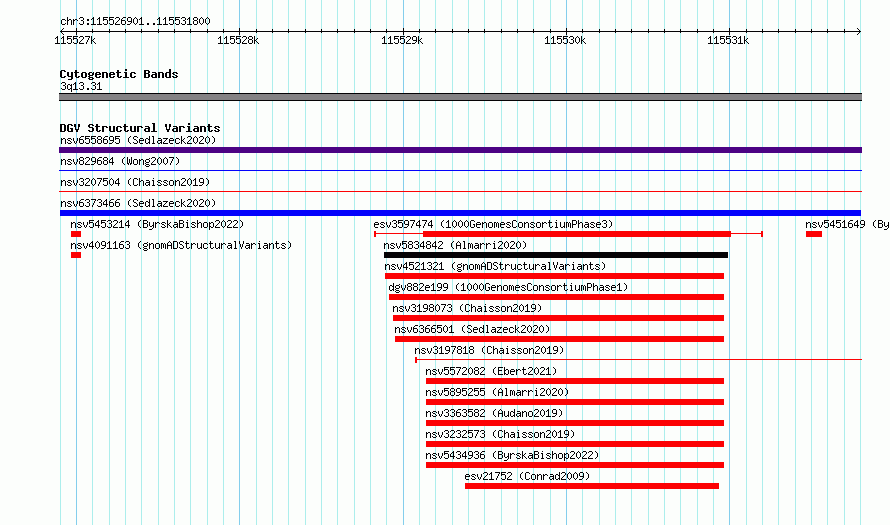Click nsv5453214 (ByrskaBishop2022) label
Viewport: 890px width, 525px height.
coord(157,224)
